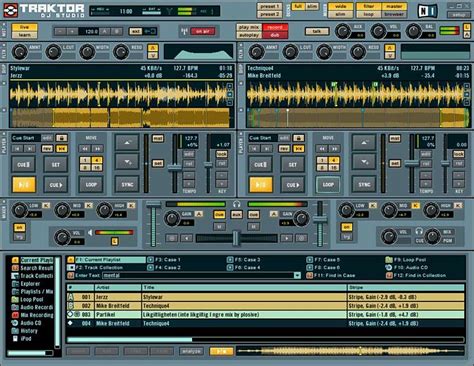The image size is (474, 366).
Task: Click deck A LOOP button
Action: pos(91,184)
